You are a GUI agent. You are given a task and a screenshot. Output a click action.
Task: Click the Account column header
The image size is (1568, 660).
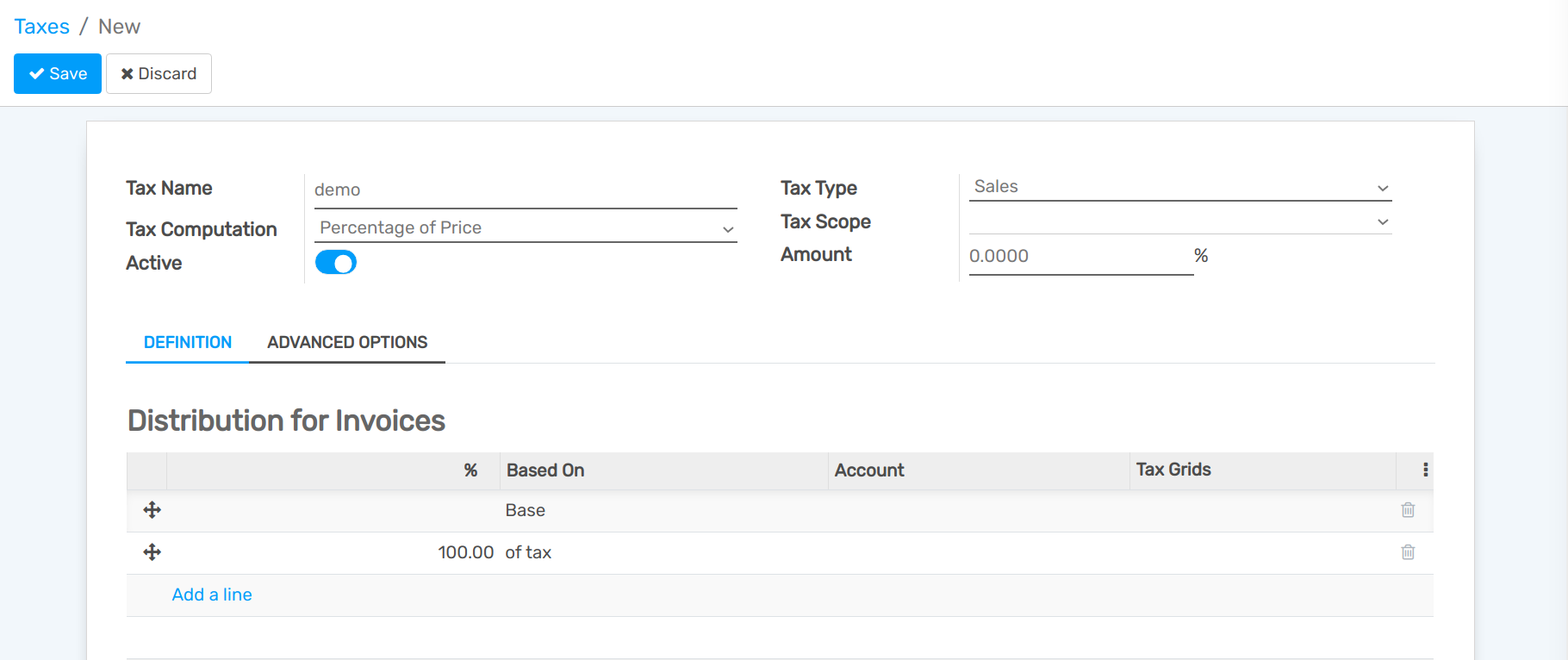[869, 470]
